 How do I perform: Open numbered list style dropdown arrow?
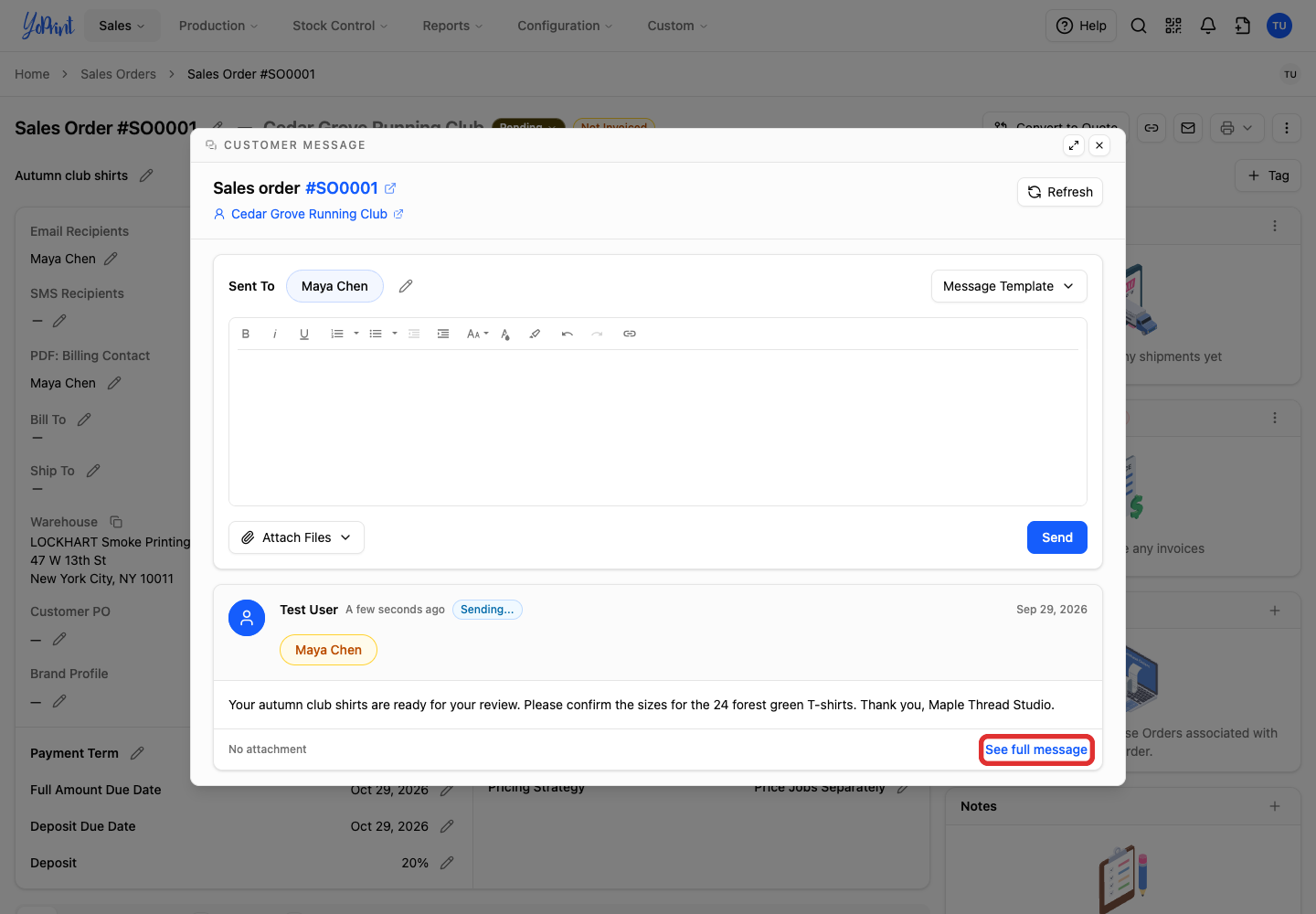pos(356,334)
